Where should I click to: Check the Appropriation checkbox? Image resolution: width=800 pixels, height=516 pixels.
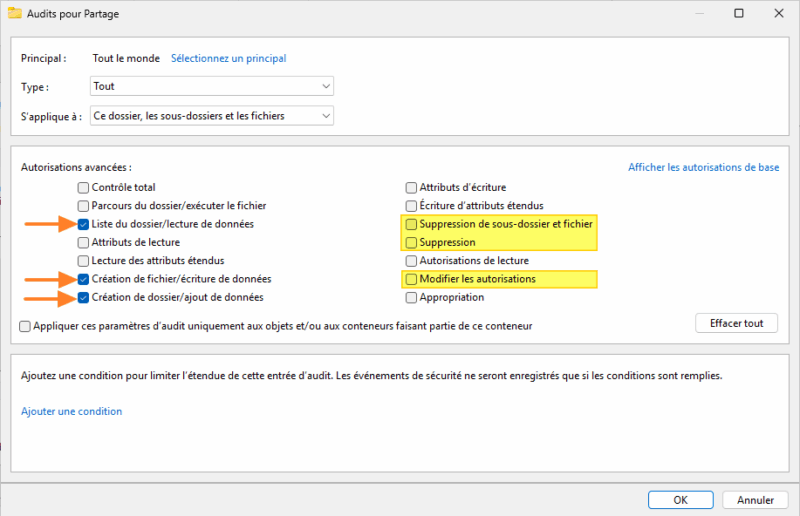(x=411, y=297)
